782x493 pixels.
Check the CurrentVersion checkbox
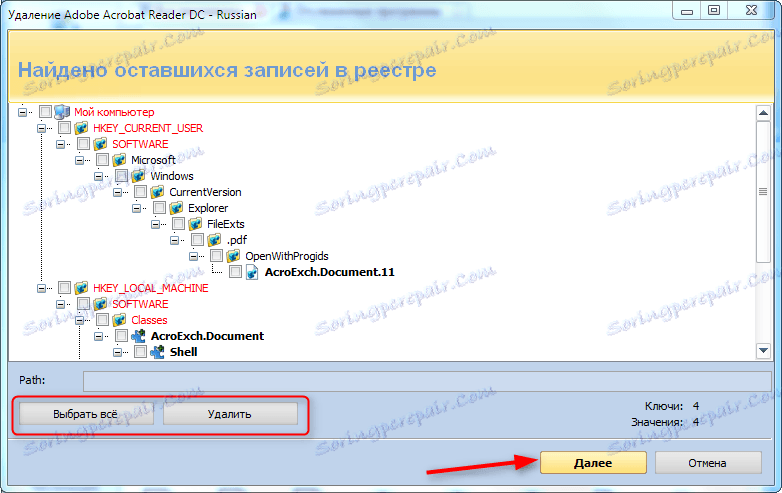pos(140,192)
